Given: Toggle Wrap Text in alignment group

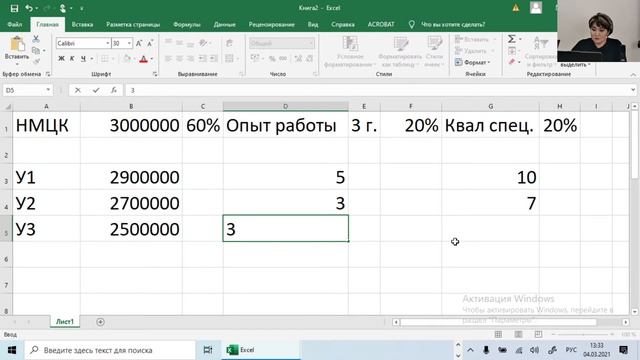Looking at the screenshot, I should point(229,43).
